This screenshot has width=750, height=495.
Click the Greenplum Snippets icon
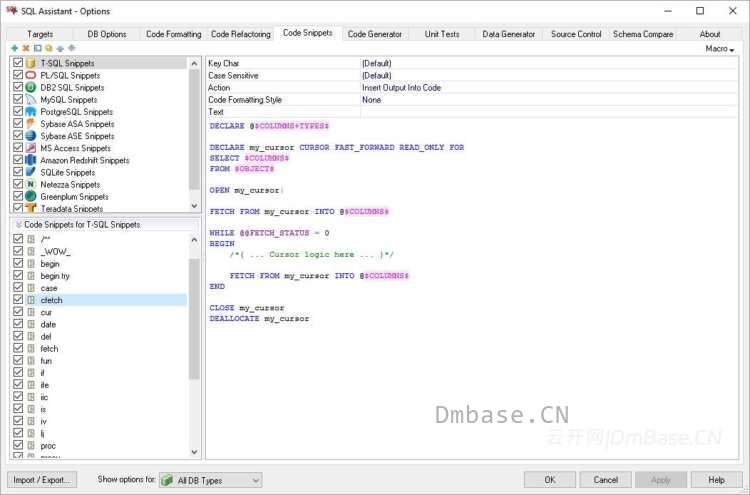pyautogui.click(x=31, y=197)
